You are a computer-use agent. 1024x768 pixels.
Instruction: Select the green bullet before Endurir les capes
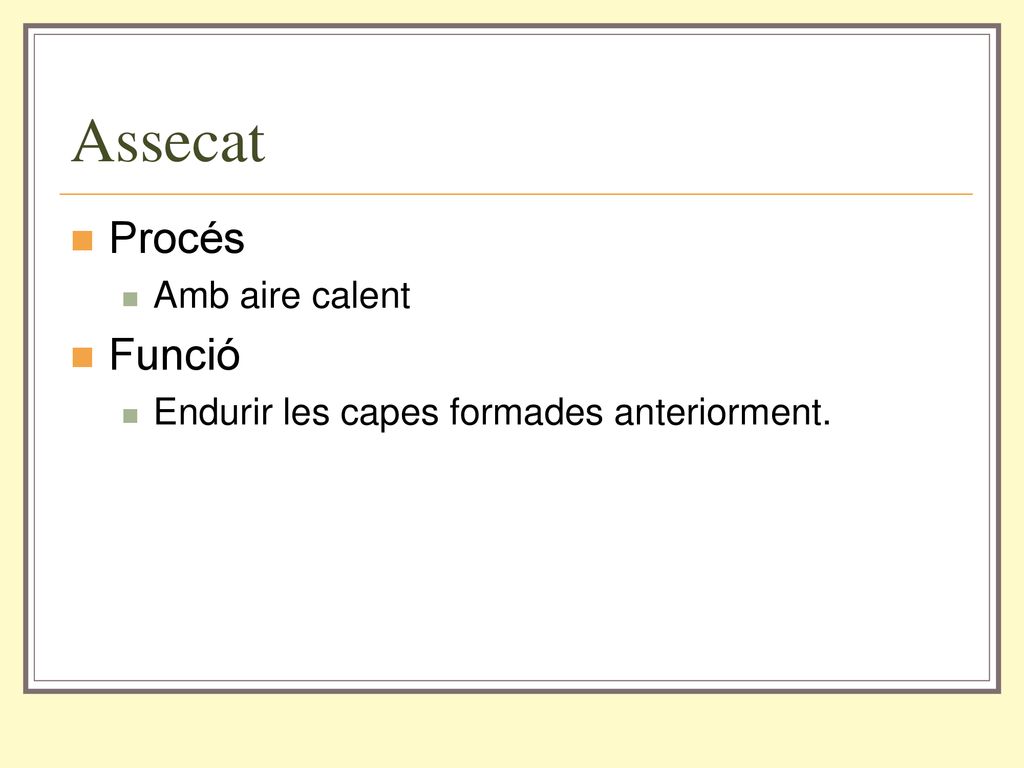130,416
